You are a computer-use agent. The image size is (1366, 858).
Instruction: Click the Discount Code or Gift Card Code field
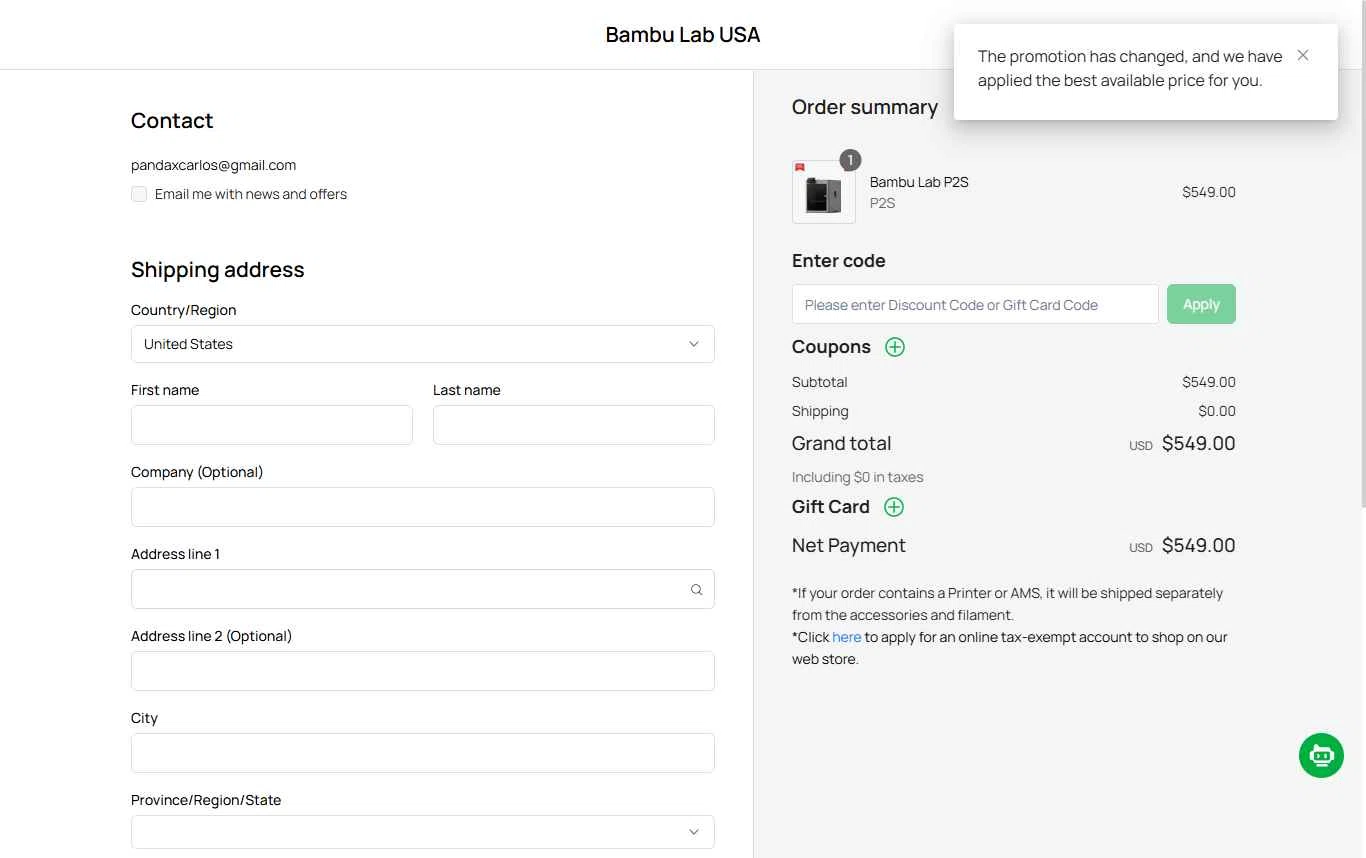[975, 304]
